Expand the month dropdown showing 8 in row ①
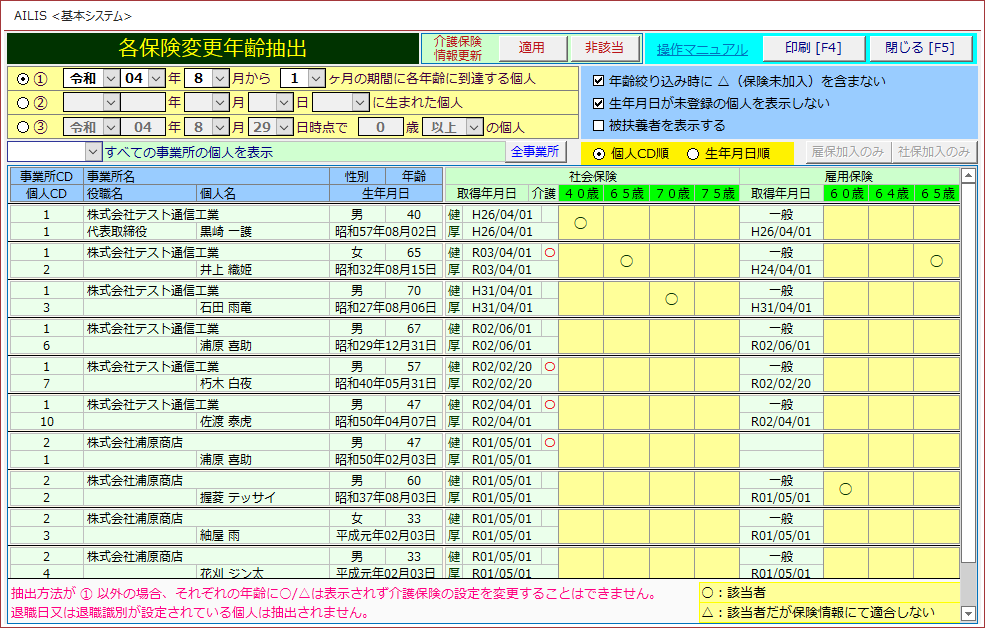The width and height of the screenshot is (985, 628). [x=221, y=78]
